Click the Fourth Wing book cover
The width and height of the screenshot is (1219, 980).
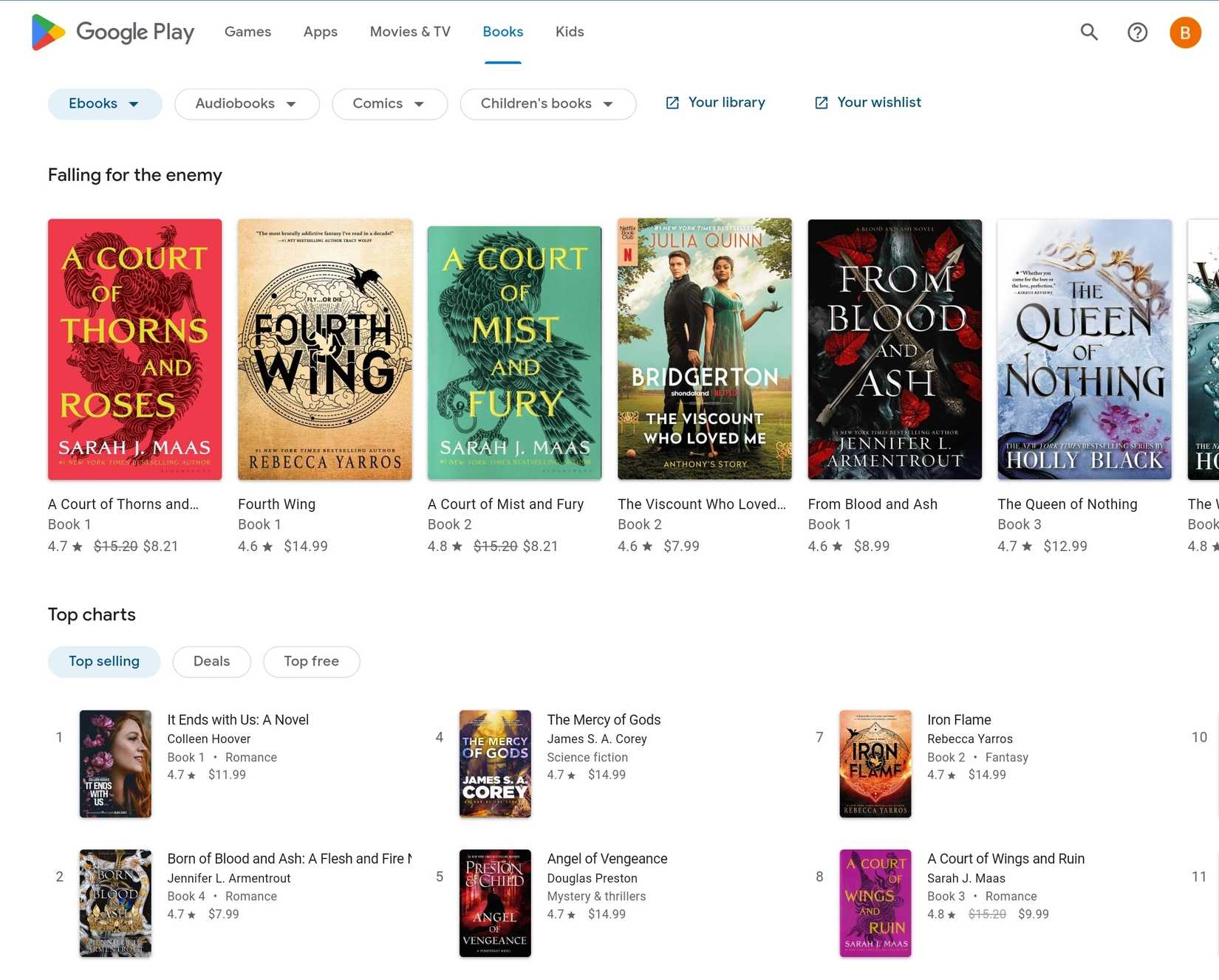tap(324, 349)
